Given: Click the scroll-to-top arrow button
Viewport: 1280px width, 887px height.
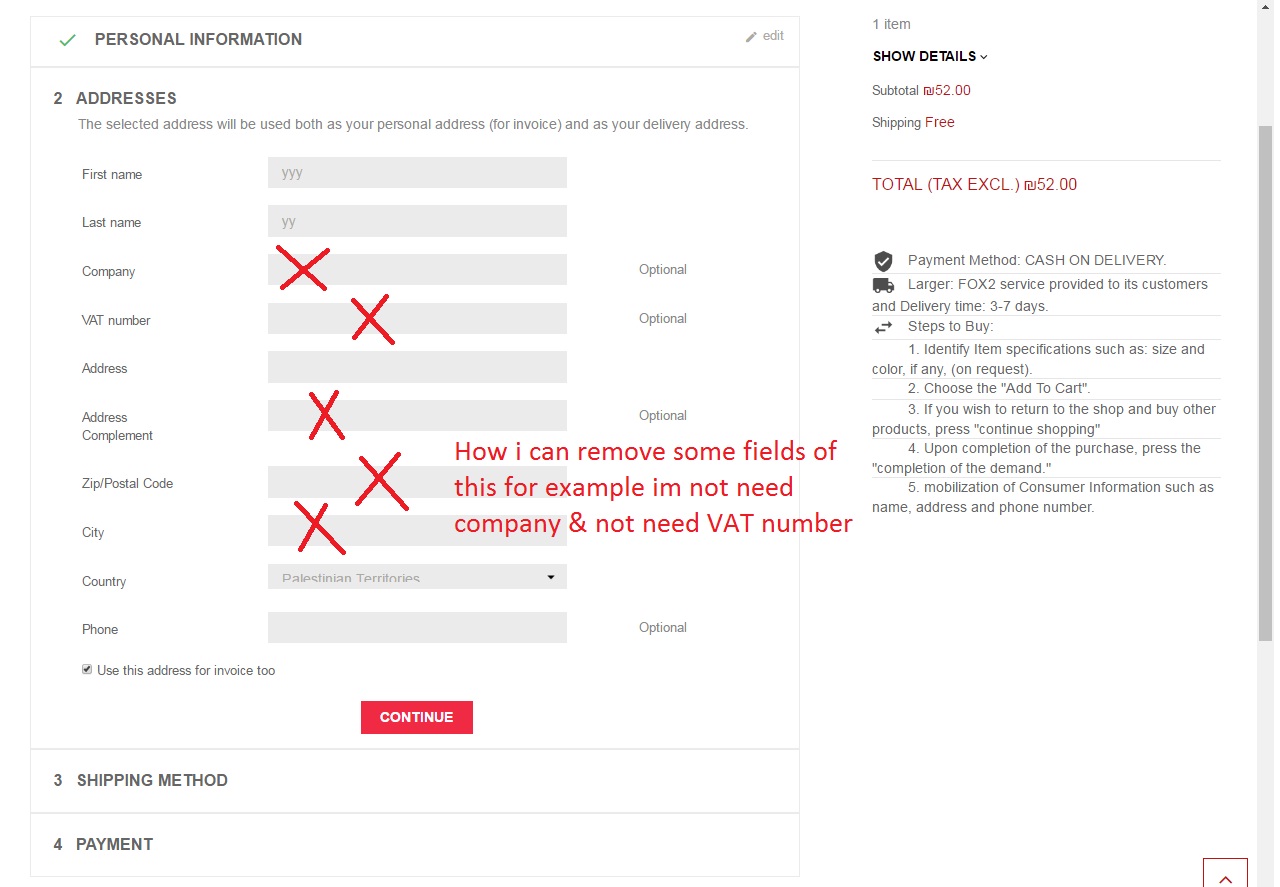Looking at the screenshot, I should (x=1225, y=873).
